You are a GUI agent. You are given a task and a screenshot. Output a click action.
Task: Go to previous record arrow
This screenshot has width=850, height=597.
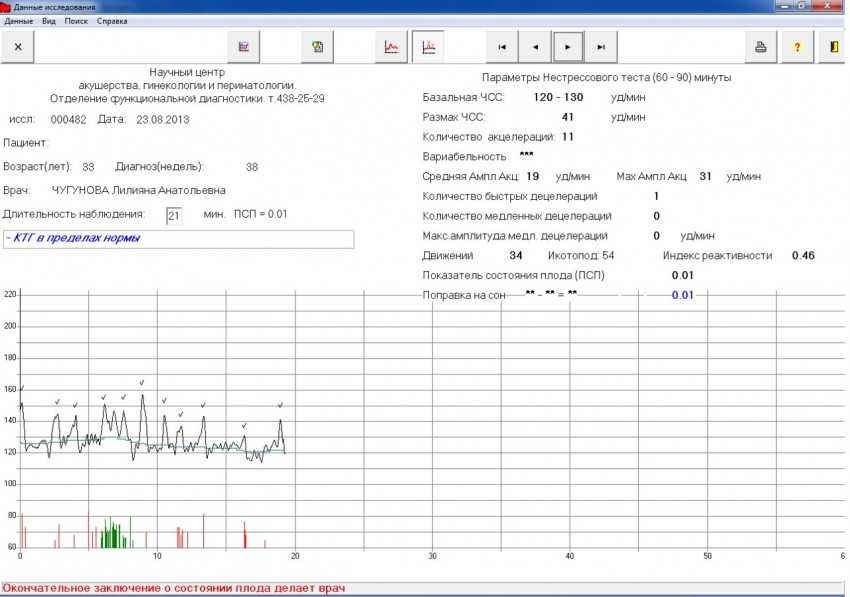point(535,47)
